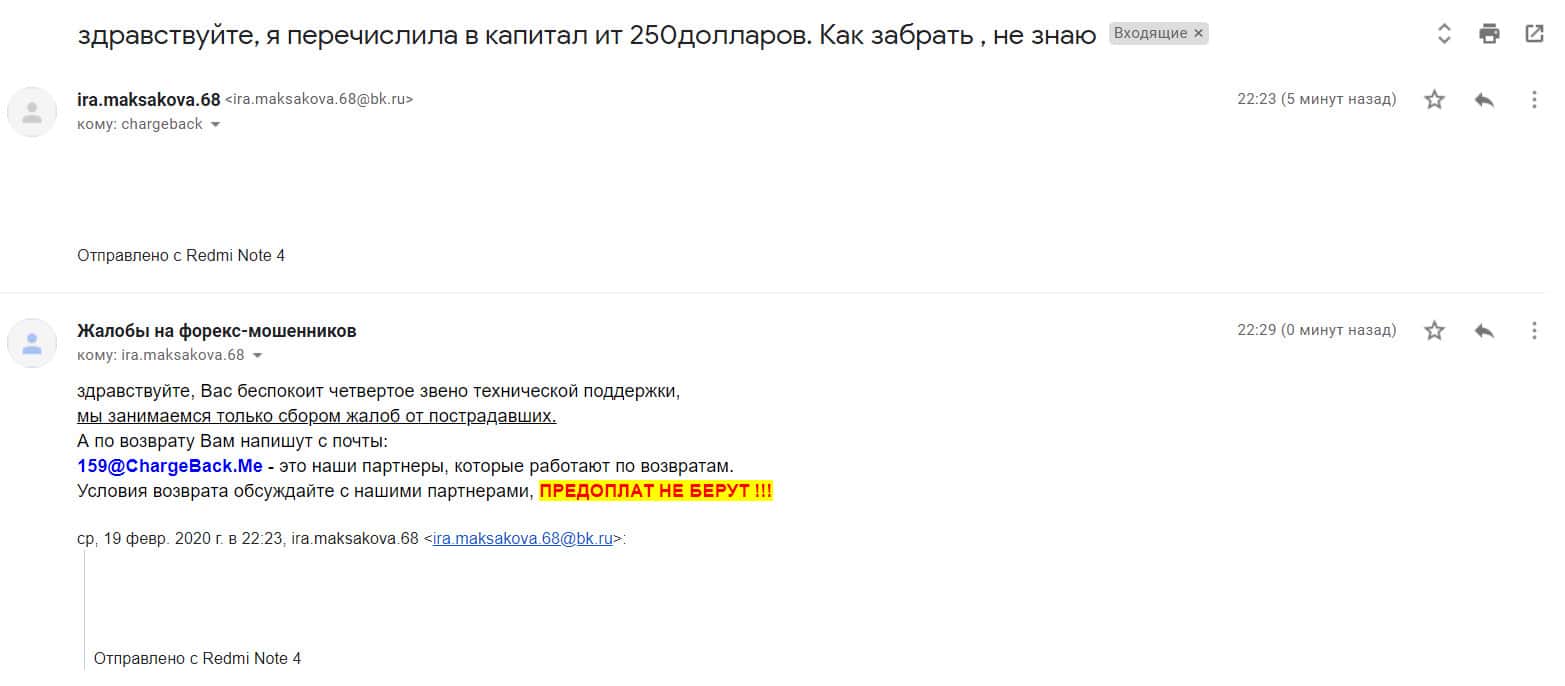The width and height of the screenshot is (1565, 686).
Task: Remove the Входящие label from the conversation
Action: (x=1199, y=34)
